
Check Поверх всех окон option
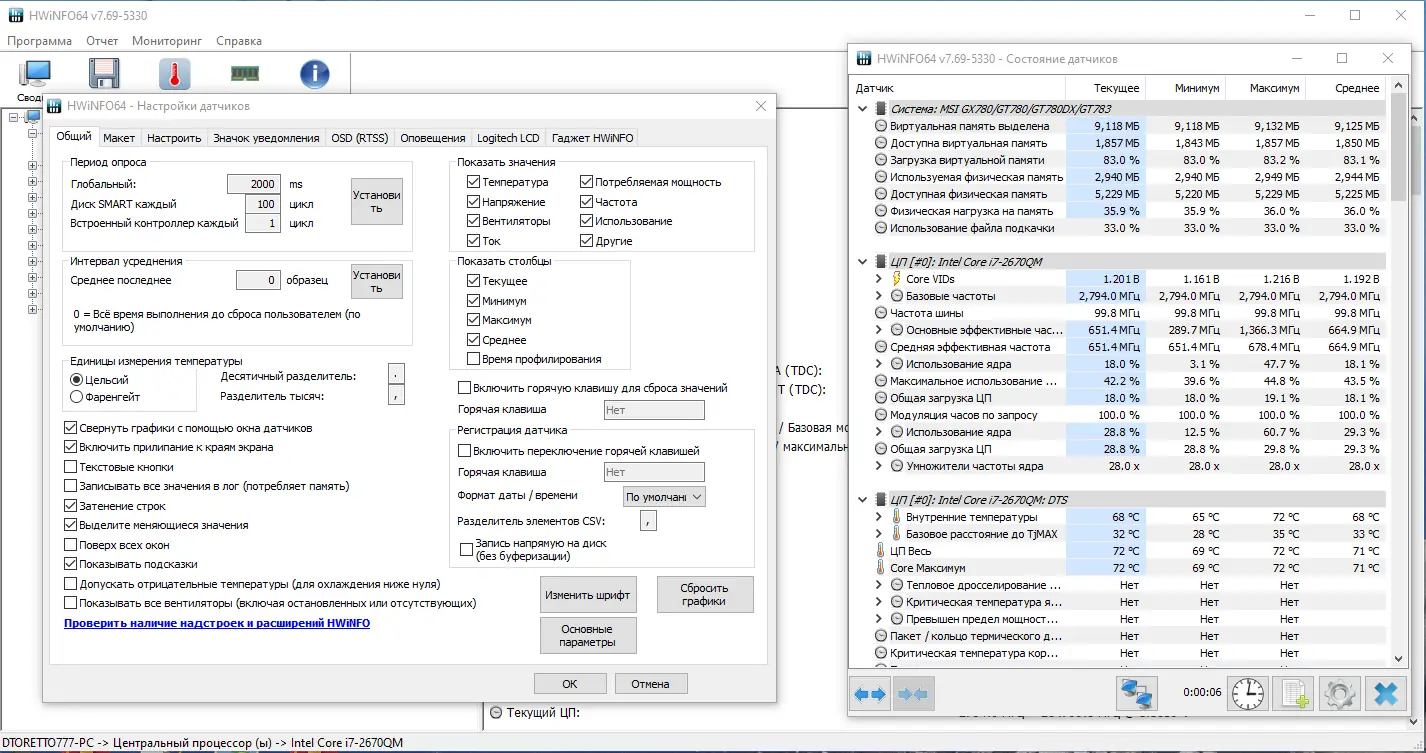[x=70, y=545]
